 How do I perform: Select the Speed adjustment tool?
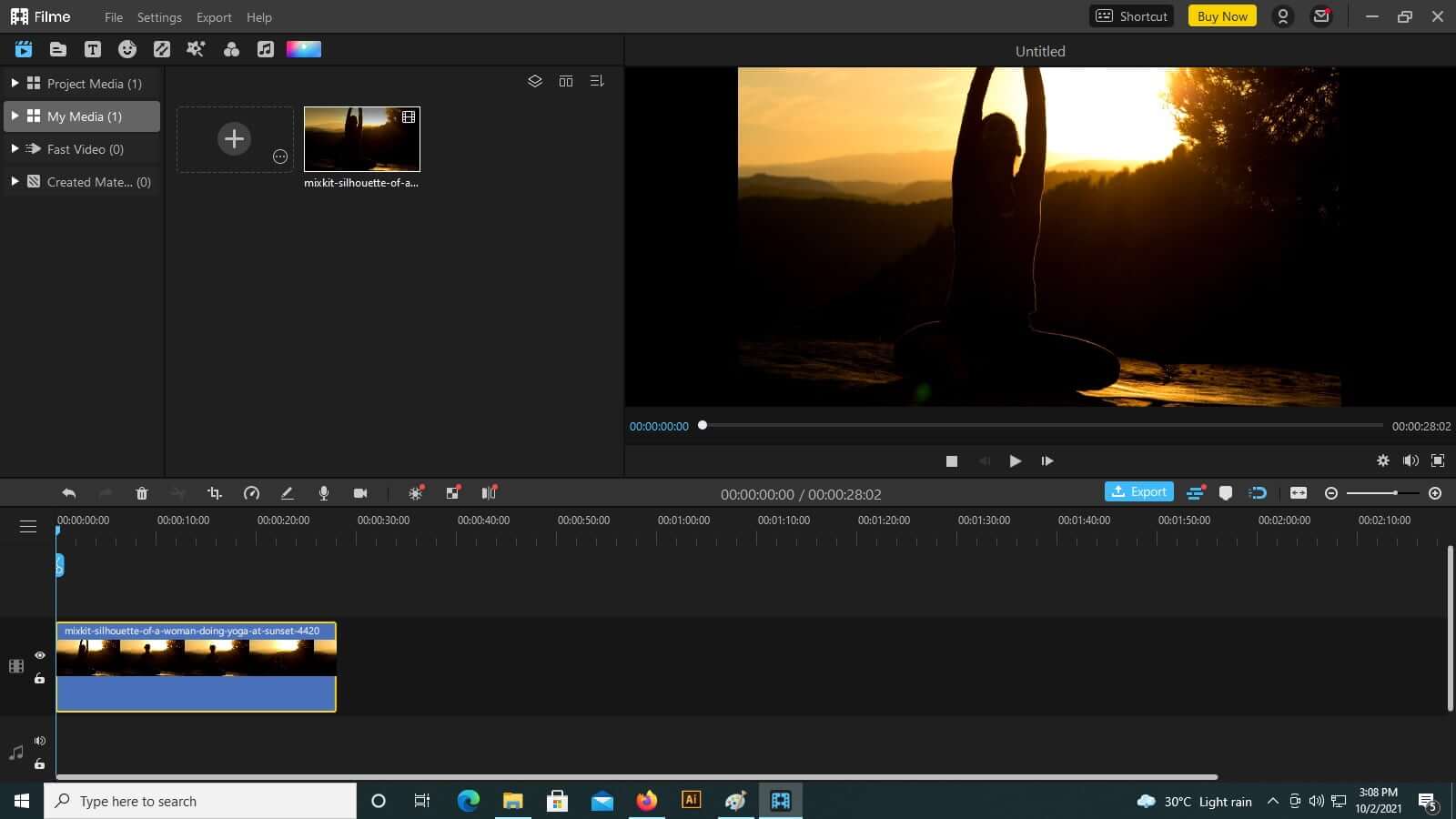coord(252,493)
